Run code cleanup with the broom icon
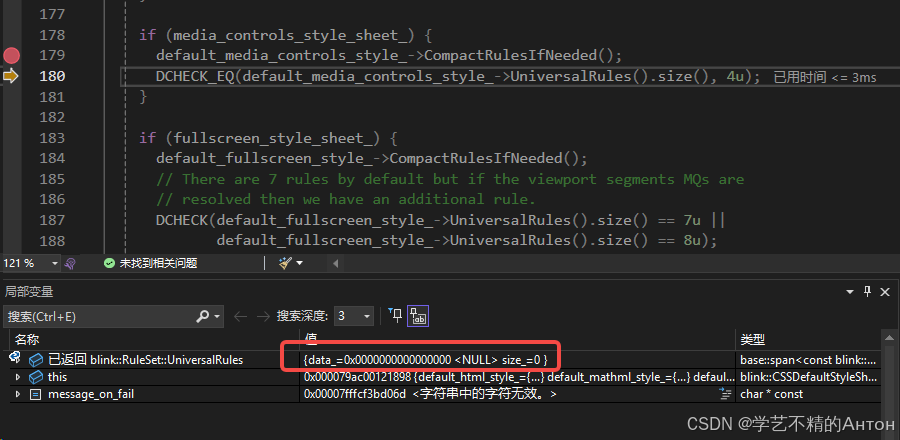Screen dimensions: 900x440 pos(285,263)
